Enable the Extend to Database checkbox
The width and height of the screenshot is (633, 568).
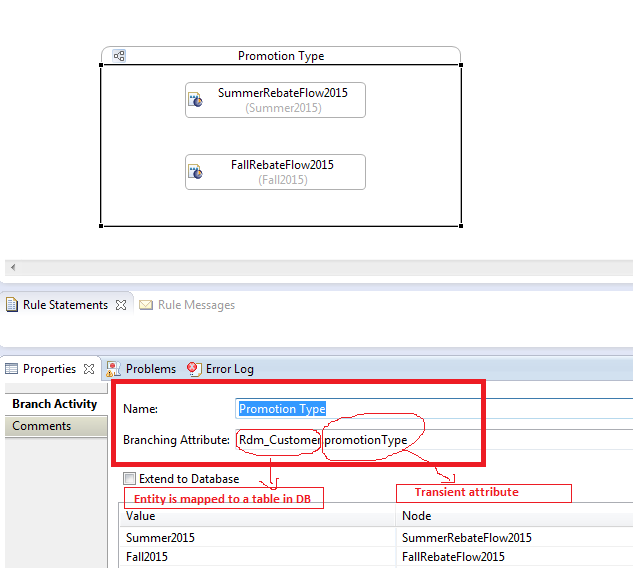(x=130, y=479)
